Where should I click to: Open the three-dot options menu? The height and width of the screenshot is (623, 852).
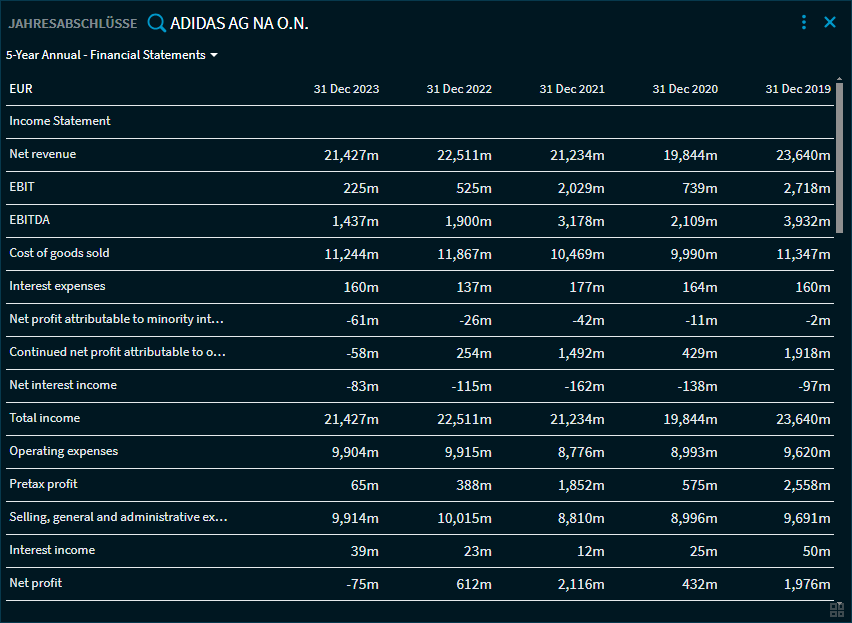[804, 22]
